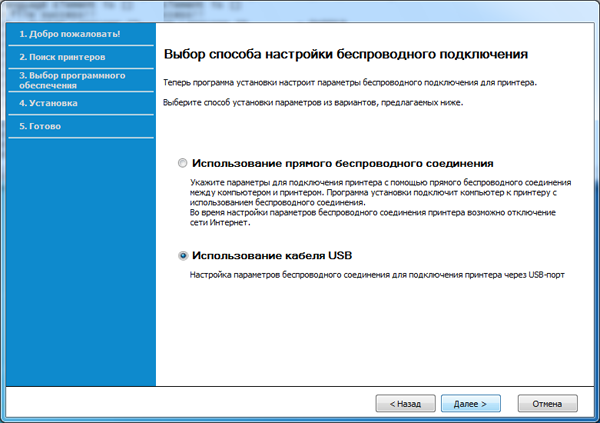The height and width of the screenshot is (423, 600).
Task: Select step '2. Поиск принтеров' in sidebar
Action: [62, 57]
